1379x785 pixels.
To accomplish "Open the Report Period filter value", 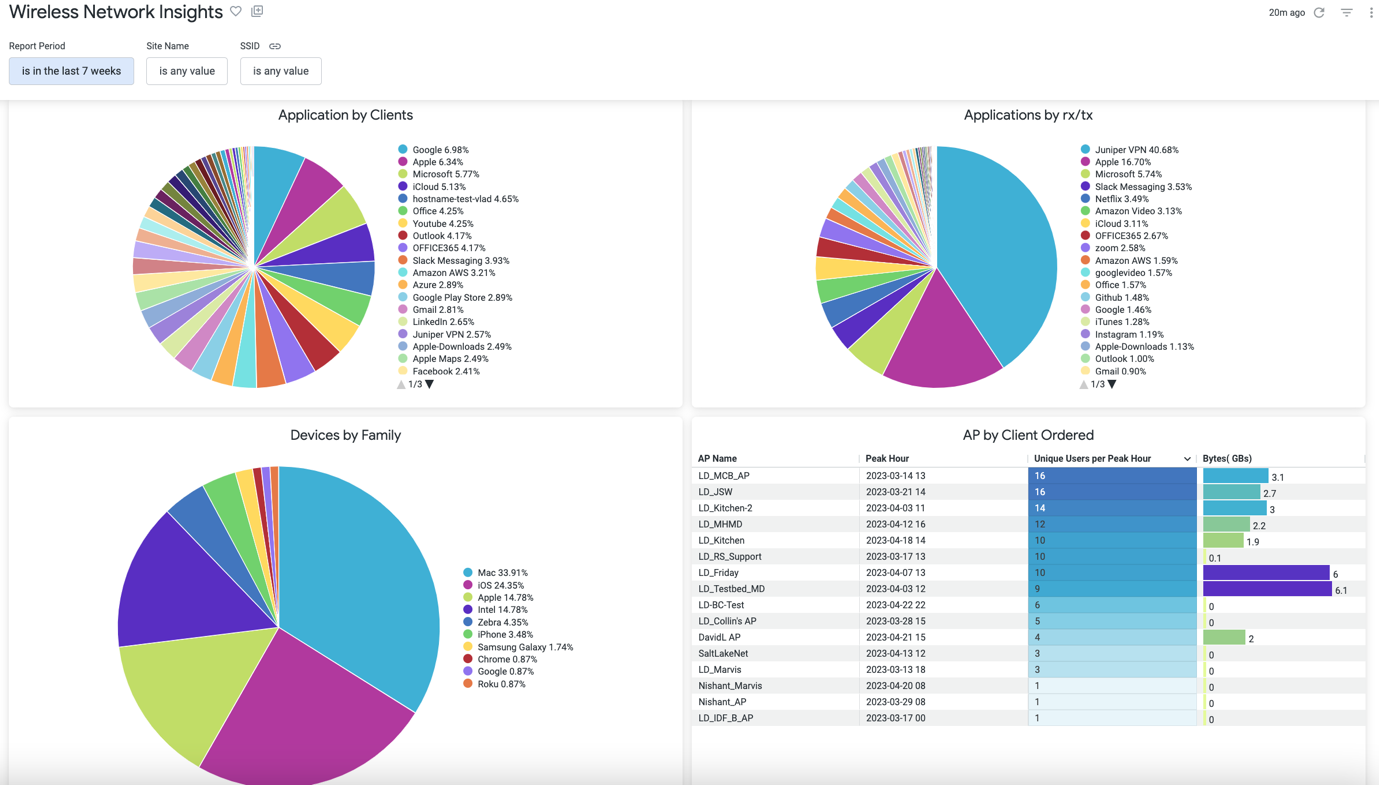I will point(71,71).
